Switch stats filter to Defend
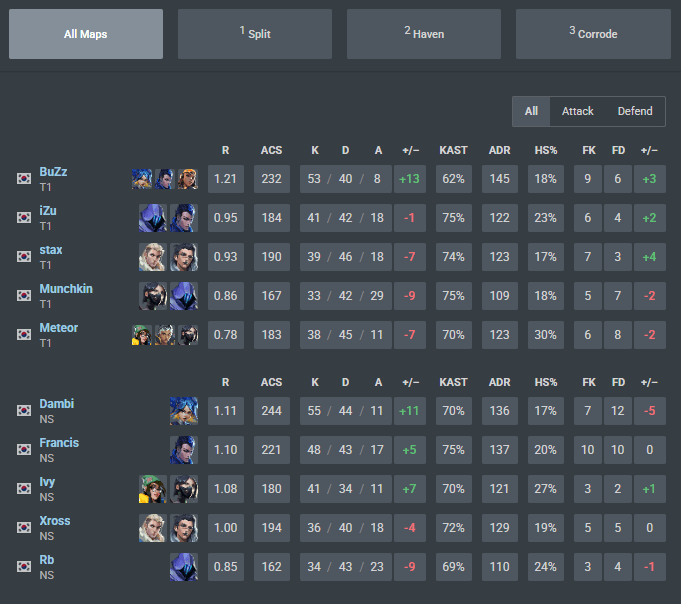 tap(635, 112)
